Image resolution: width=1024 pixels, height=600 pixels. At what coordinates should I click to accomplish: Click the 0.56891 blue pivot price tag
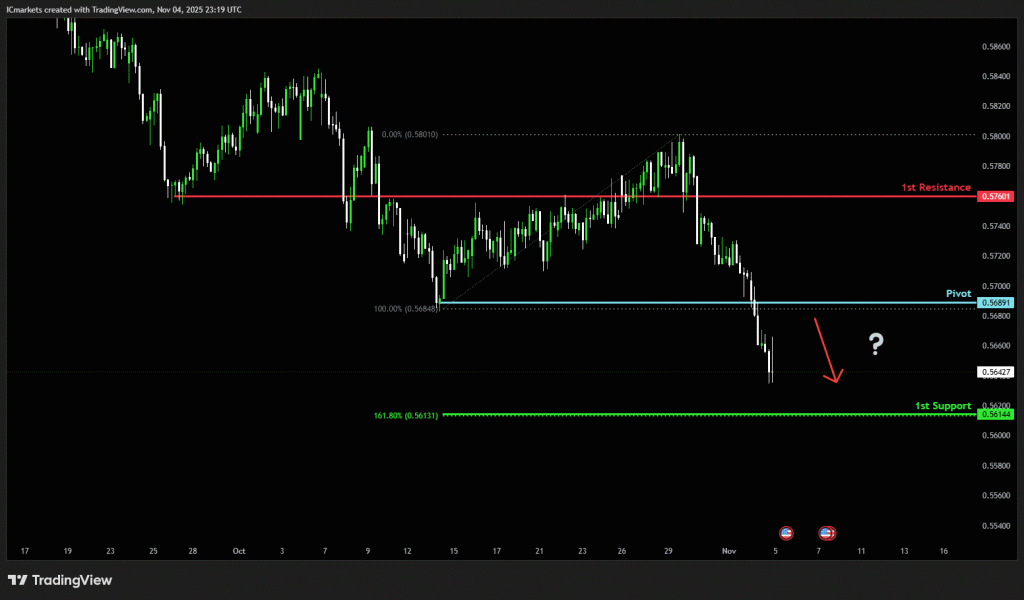tap(996, 303)
